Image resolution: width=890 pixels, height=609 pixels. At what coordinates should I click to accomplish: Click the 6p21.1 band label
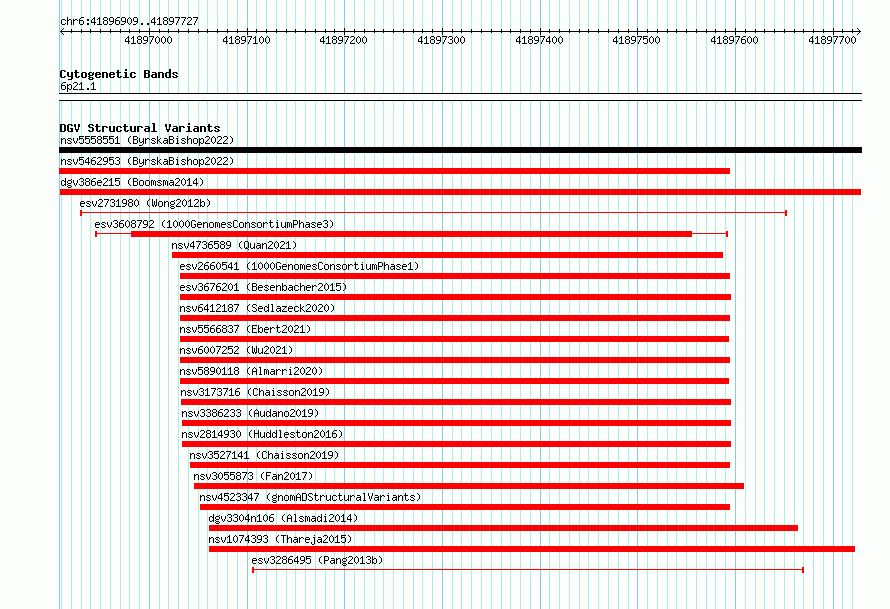click(x=78, y=86)
